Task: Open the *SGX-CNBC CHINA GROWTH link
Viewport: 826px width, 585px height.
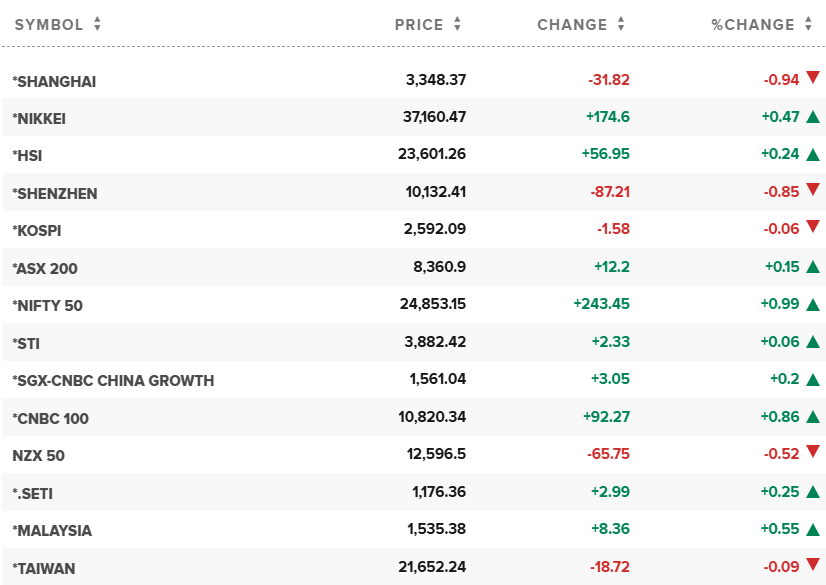Action: point(113,381)
